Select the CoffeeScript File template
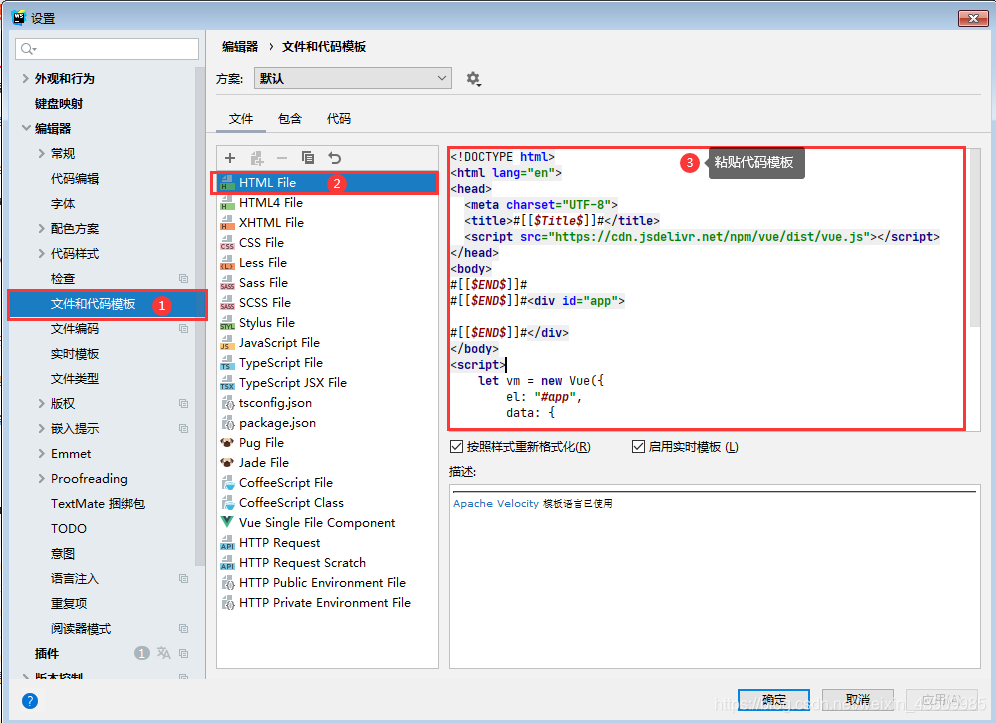This screenshot has height=723, width=996. (x=327, y=483)
